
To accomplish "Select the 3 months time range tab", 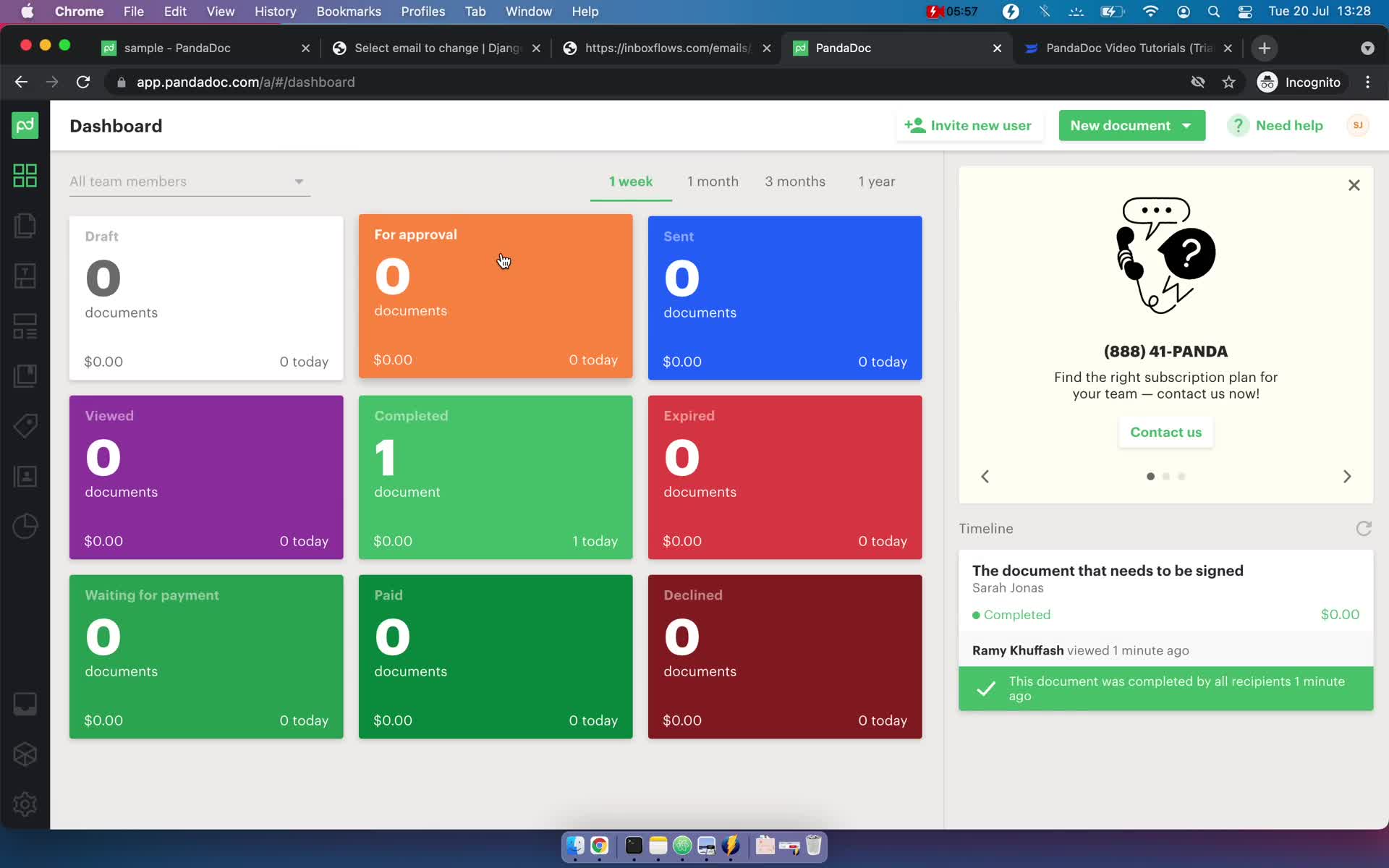I will 796,181.
